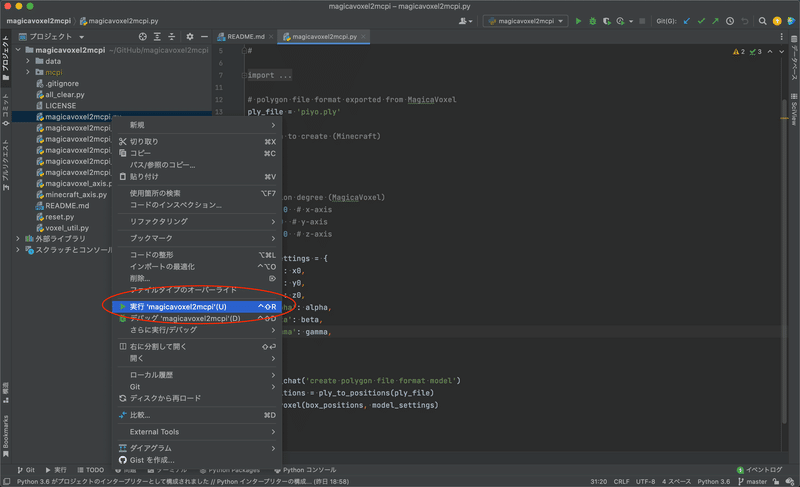The width and height of the screenshot is (800, 487).
Task: Open the run configuration dropdown magicavoxel2mcpi
Action: click(x=526, y=21)
